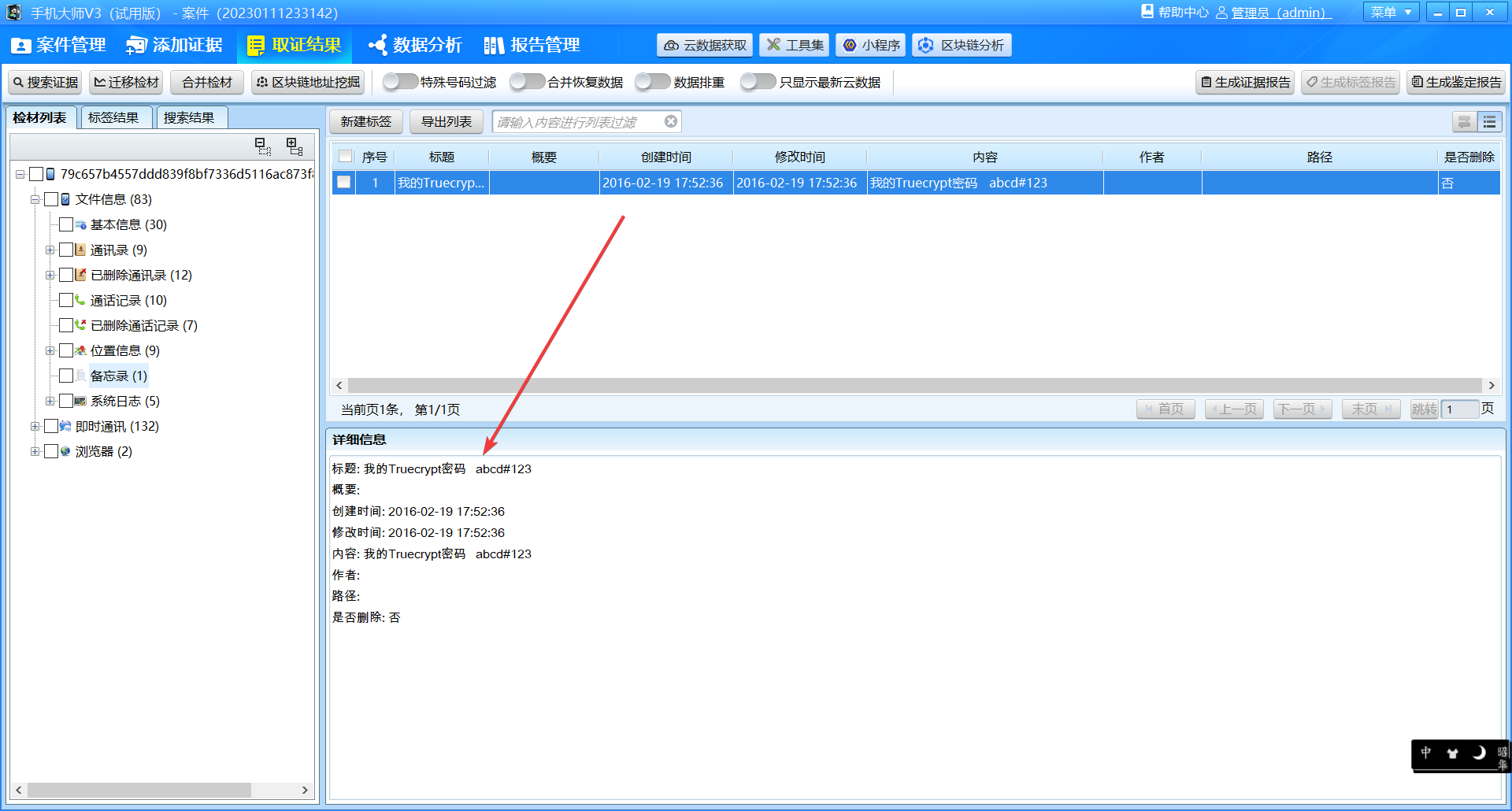Click 生成证据报告 button
1512x811 pixels.
(1246, 82)
